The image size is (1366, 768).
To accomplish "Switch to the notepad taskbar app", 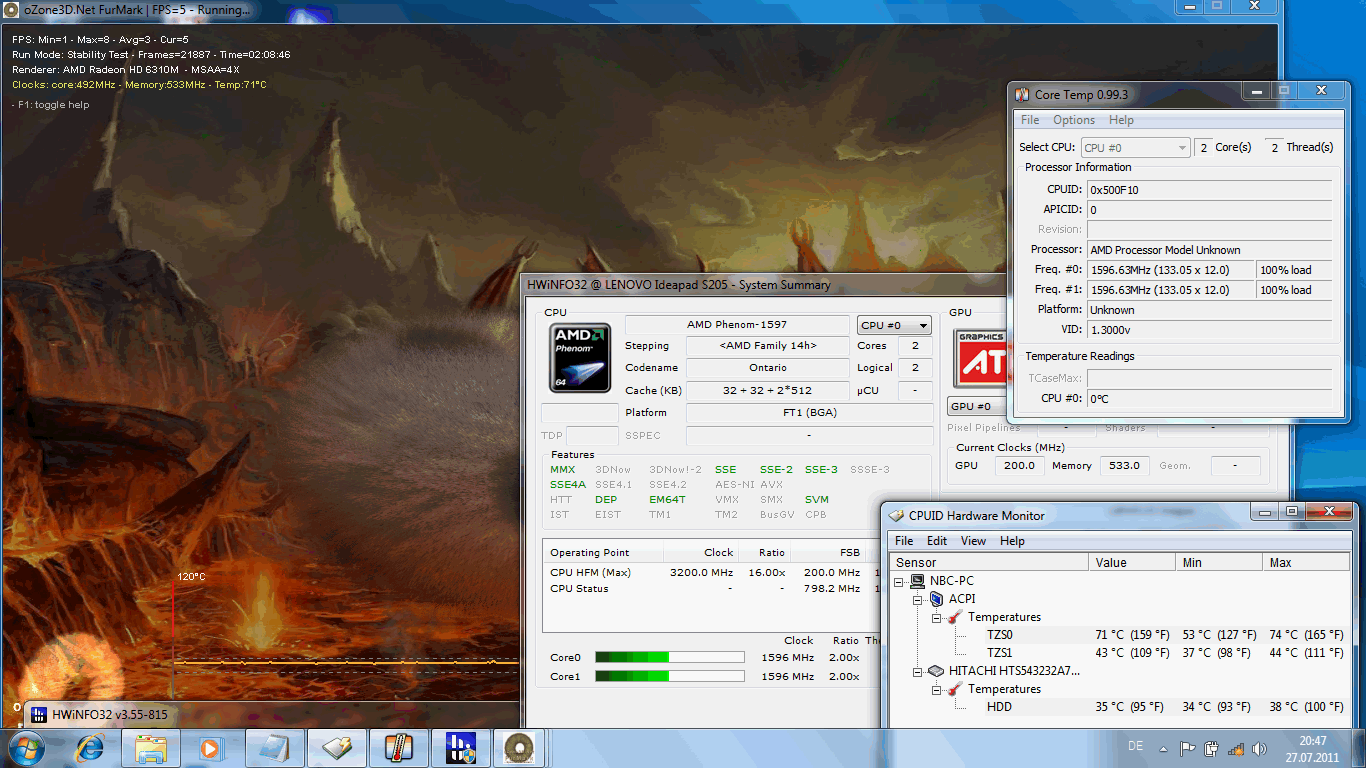I will (x=274, y=748).
